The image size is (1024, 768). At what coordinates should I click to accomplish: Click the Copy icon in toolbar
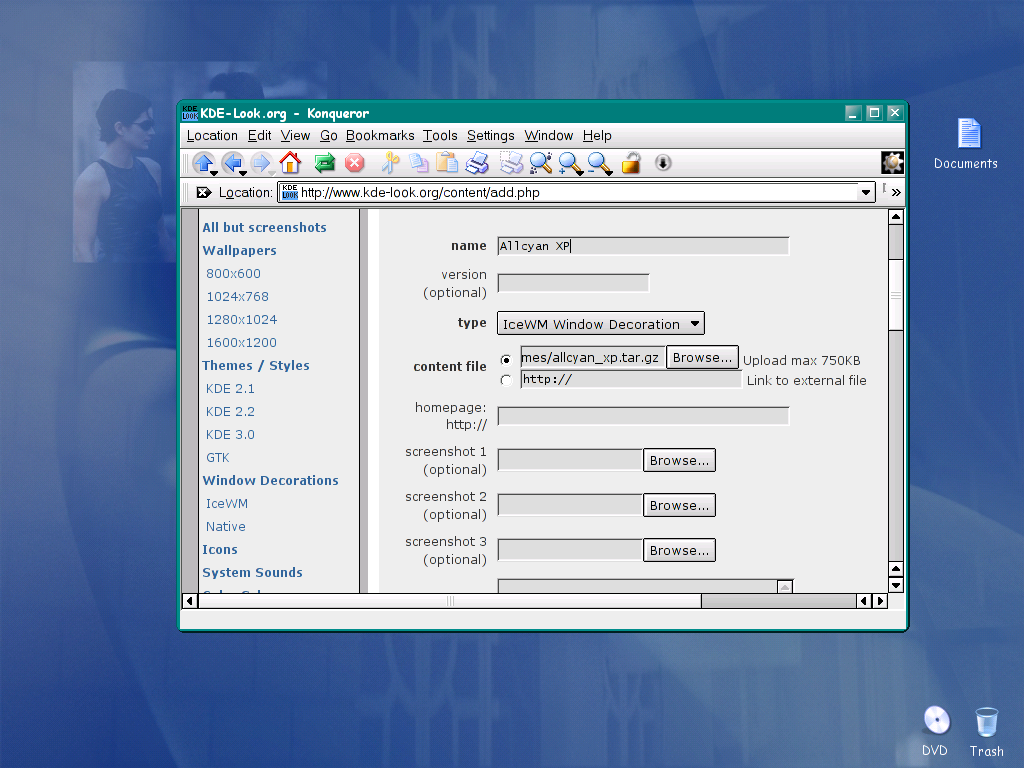(x=419, y=163)
